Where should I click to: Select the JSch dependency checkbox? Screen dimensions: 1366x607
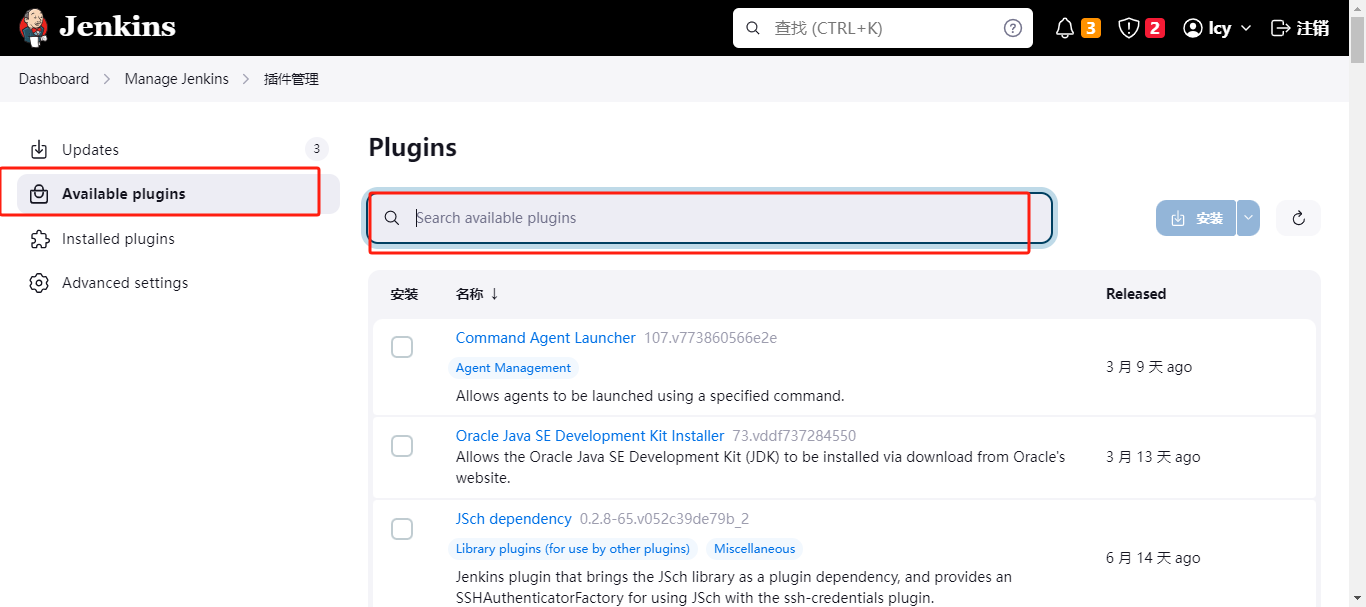(402, 529)
